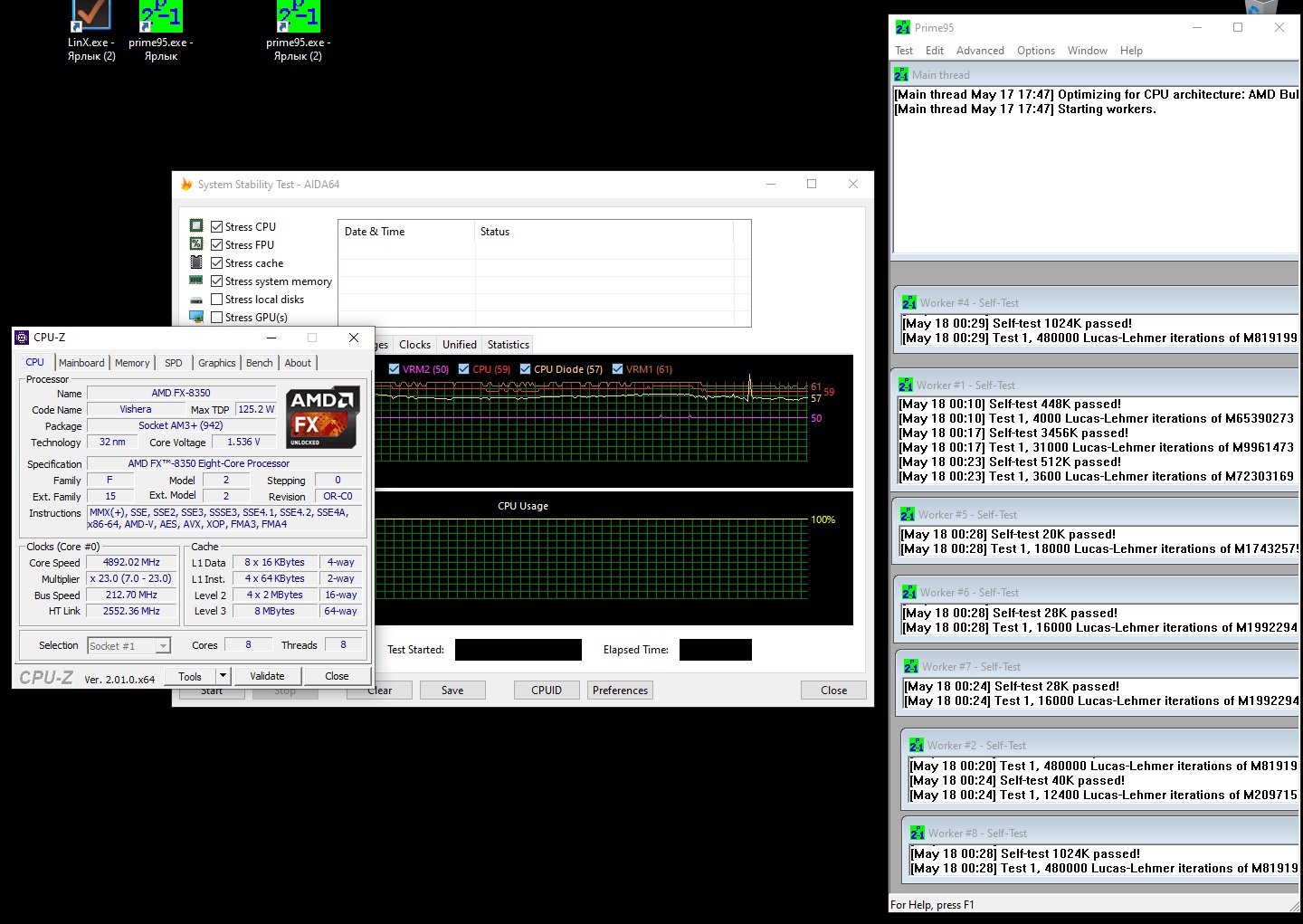Viewport: 1303px width, 924px height.
Task: Uncheck the Stress CPU checkbox
Action: point(217,226)
